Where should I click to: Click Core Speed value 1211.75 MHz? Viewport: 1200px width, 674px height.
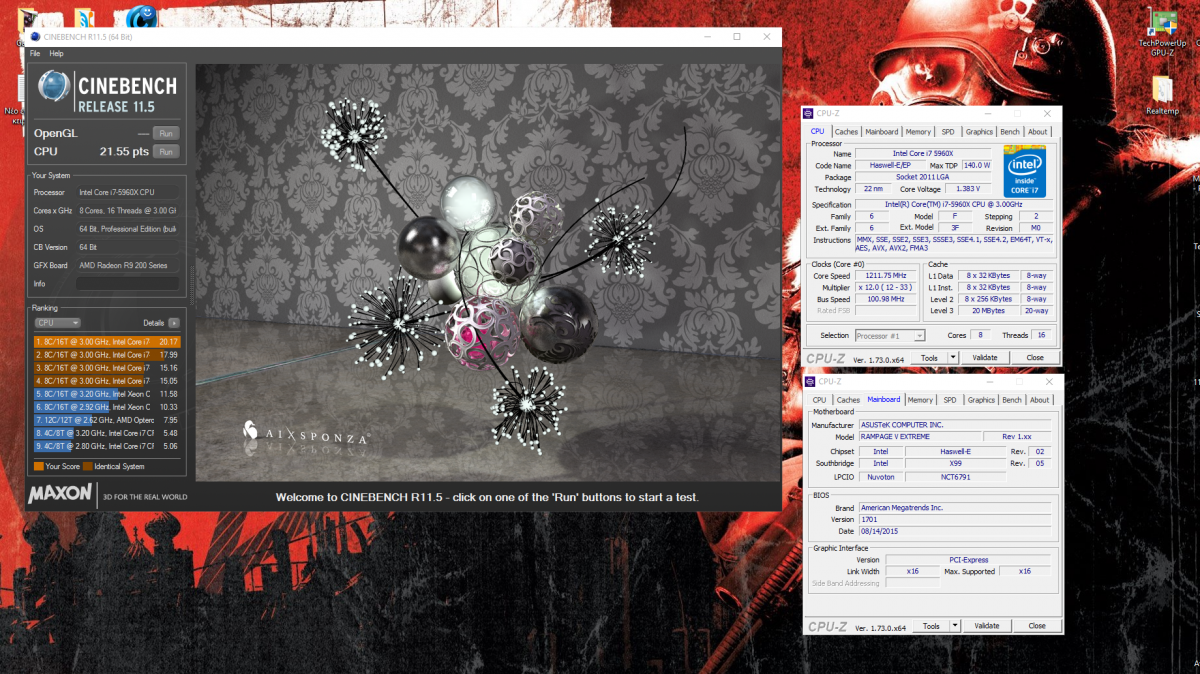885,276
